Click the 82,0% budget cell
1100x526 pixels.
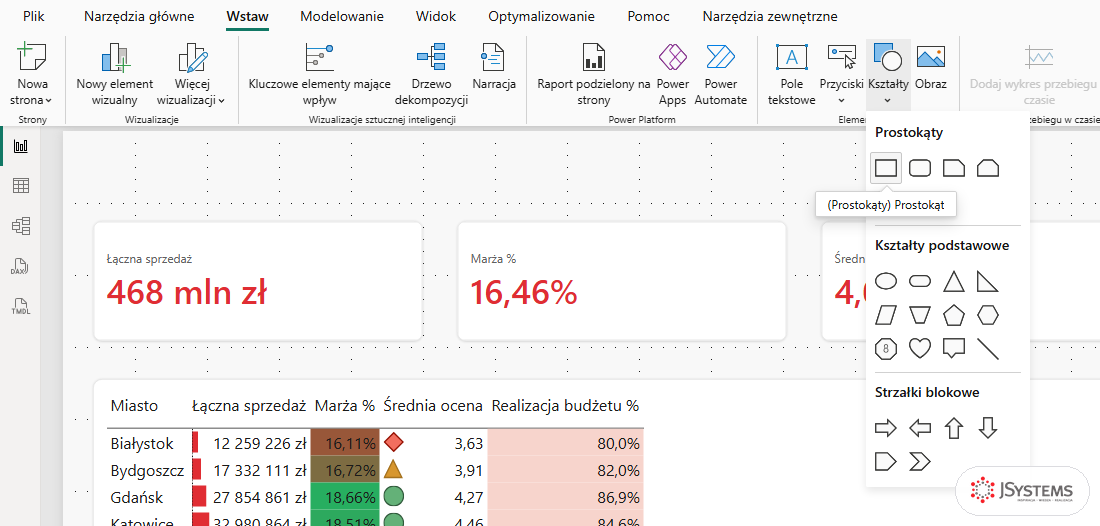565,470
